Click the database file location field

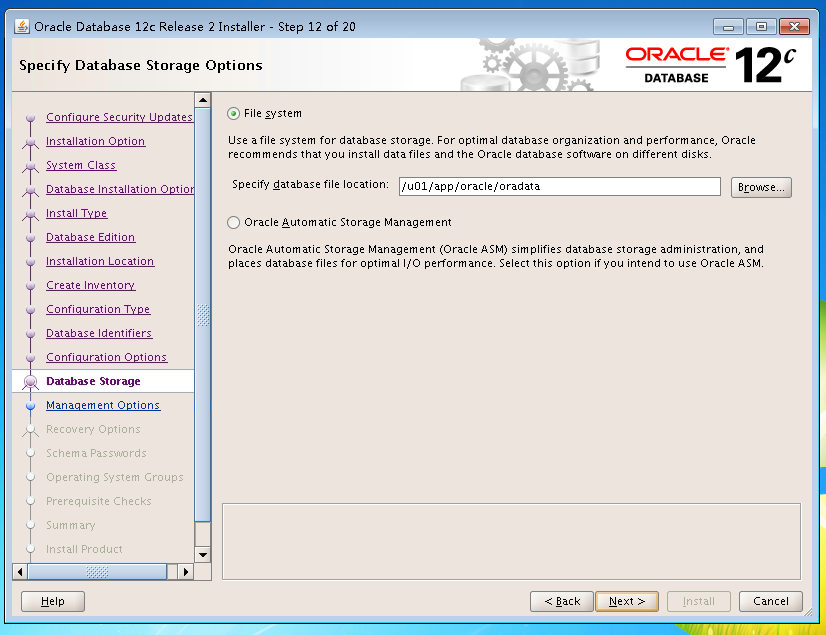point(559,187)
